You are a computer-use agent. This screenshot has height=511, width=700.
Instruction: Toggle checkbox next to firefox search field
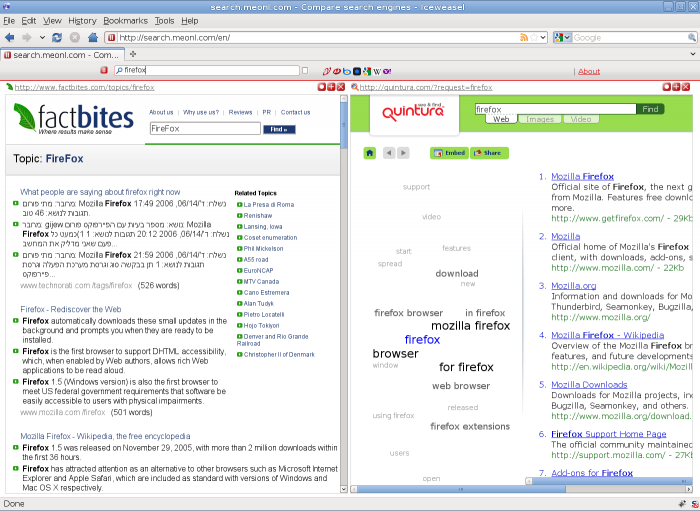tap(305, 71)
